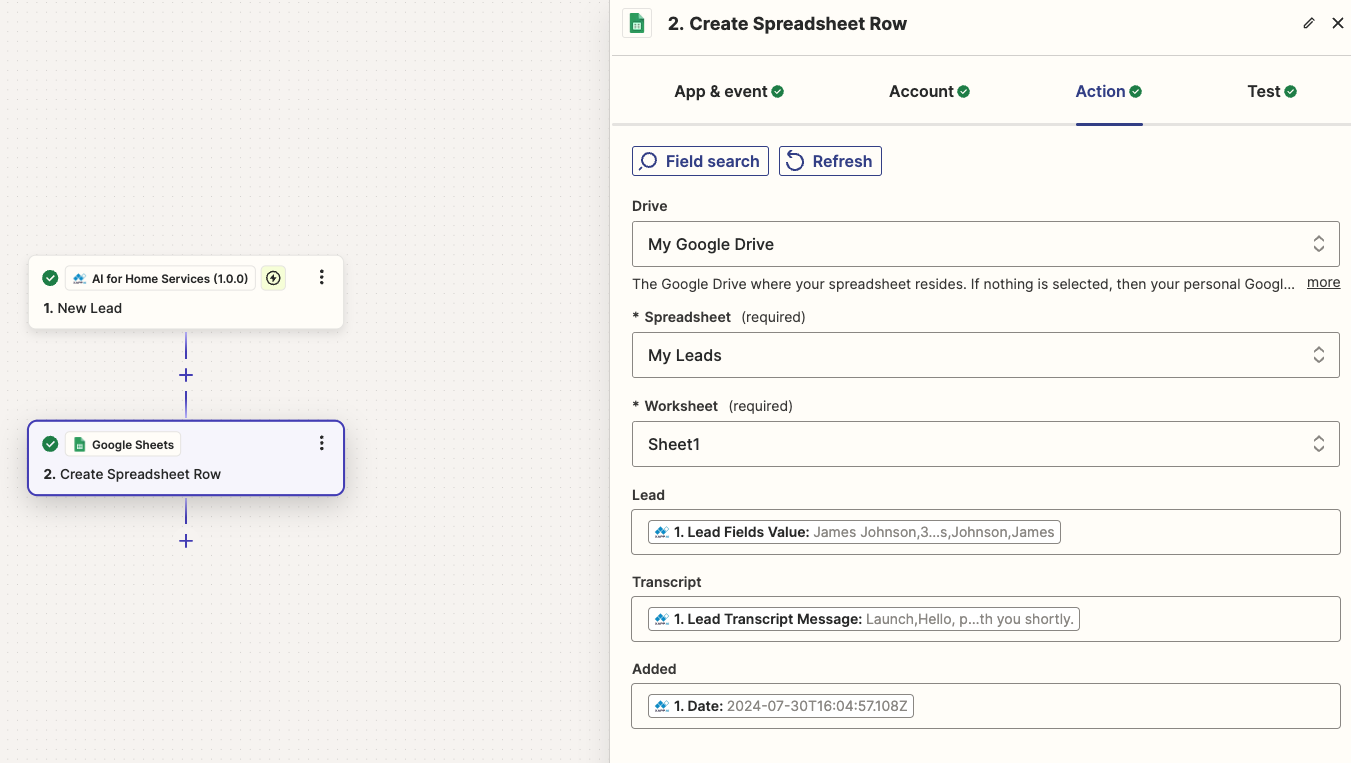Click into the Transcript input field

(986, 619)
